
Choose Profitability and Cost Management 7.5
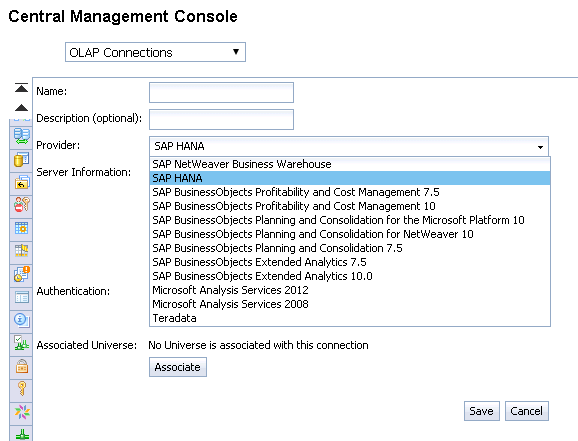(x=350, y=192)
